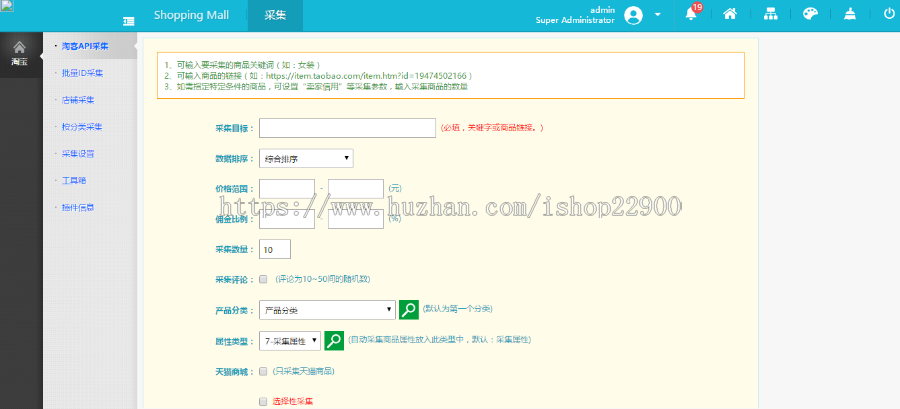Click the 评论为10~50间的随机数 note
900x409 pixels.
[x=322, y=279]
